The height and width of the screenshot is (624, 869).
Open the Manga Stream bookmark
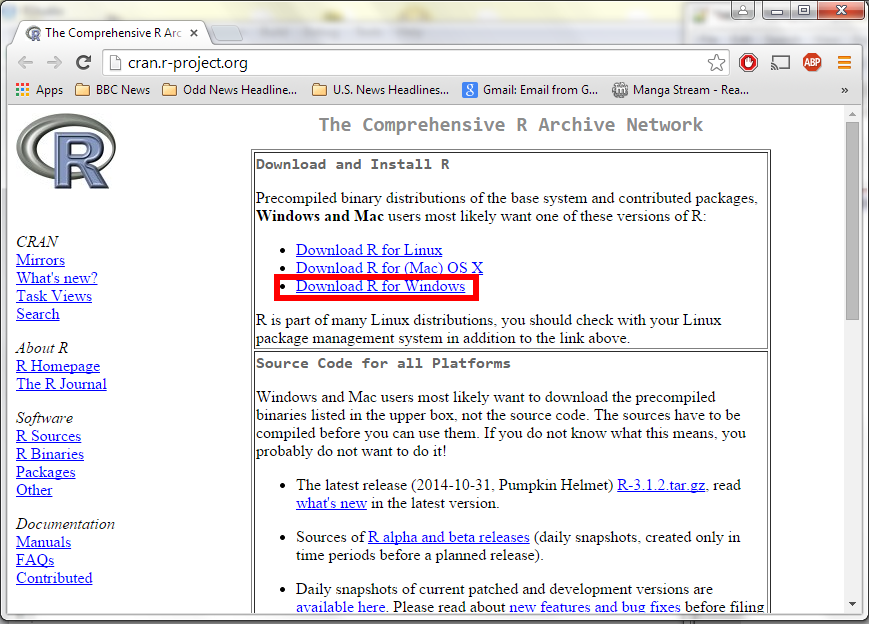(x=681, y=90)
